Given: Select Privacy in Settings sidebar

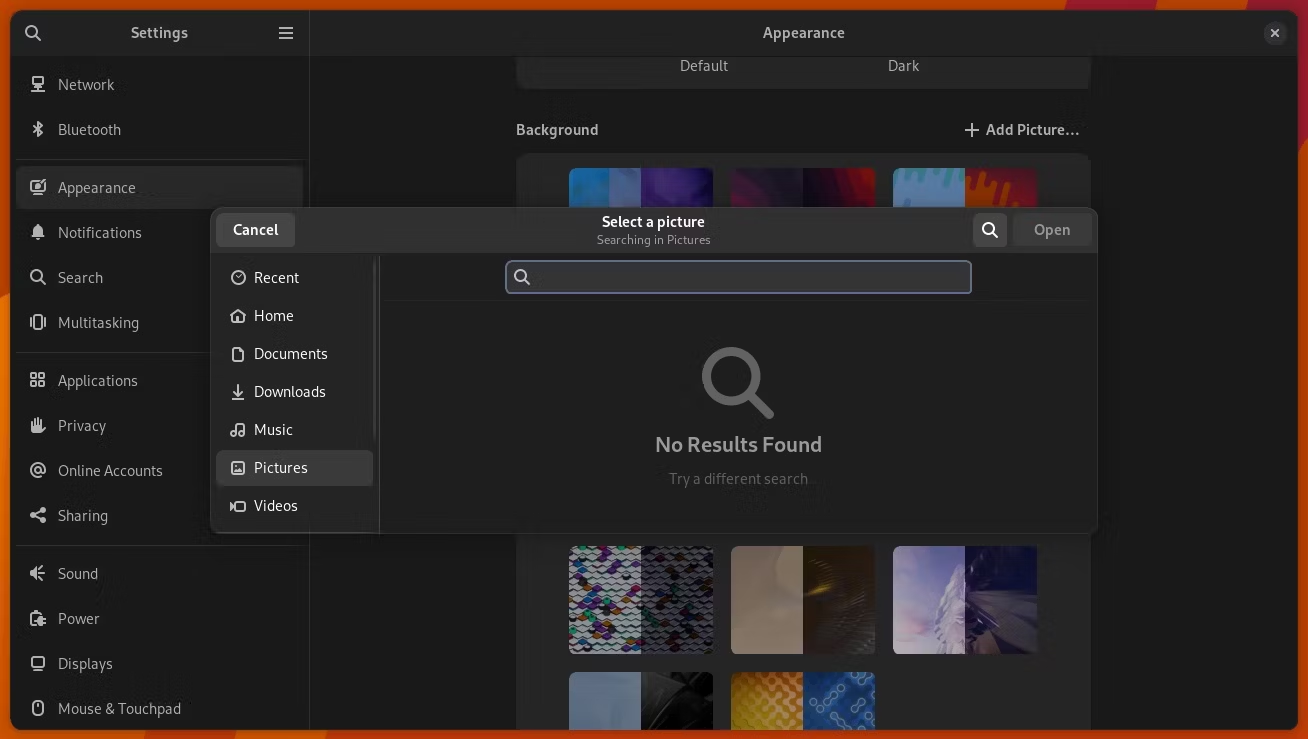Looking at the screenshot, I should 115,426.
